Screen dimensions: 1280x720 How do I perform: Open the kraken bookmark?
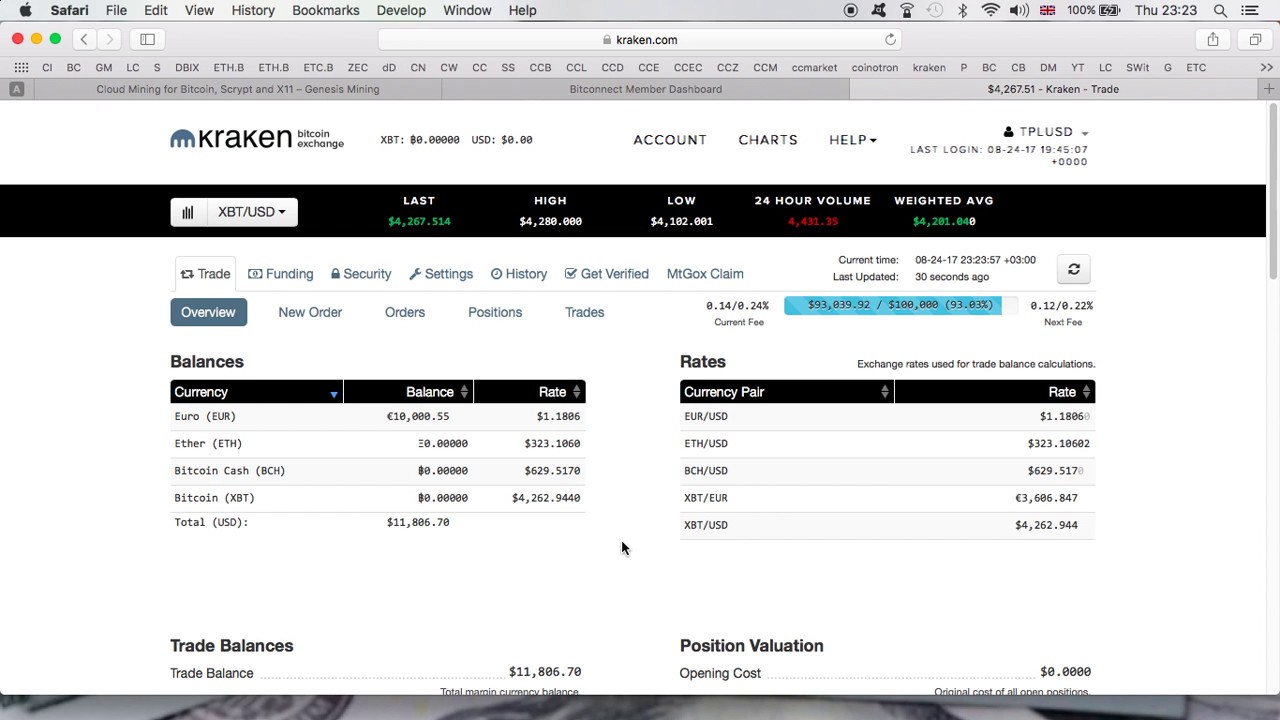[x=929, y=67]
